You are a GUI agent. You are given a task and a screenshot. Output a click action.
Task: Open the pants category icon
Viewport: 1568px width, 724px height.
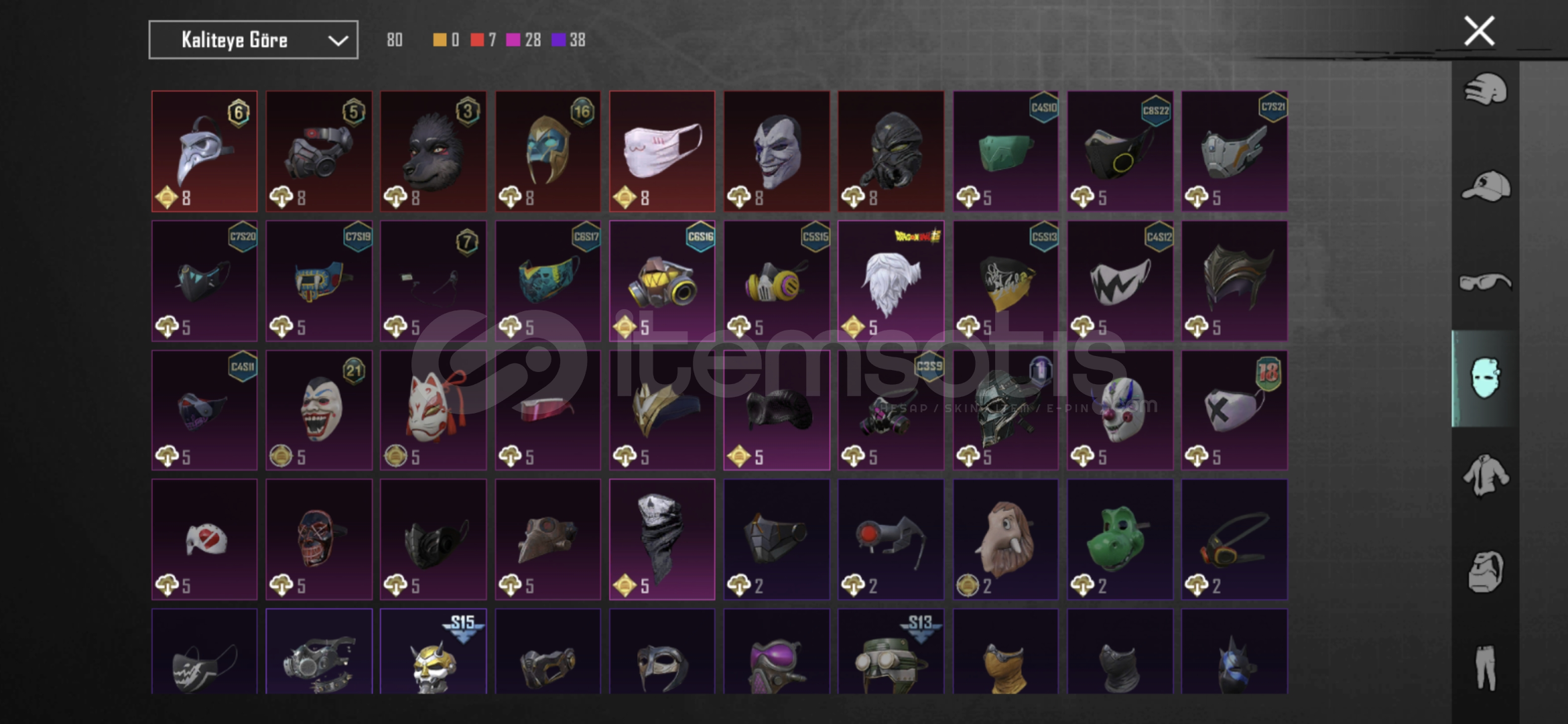[x=1486, y=668]
